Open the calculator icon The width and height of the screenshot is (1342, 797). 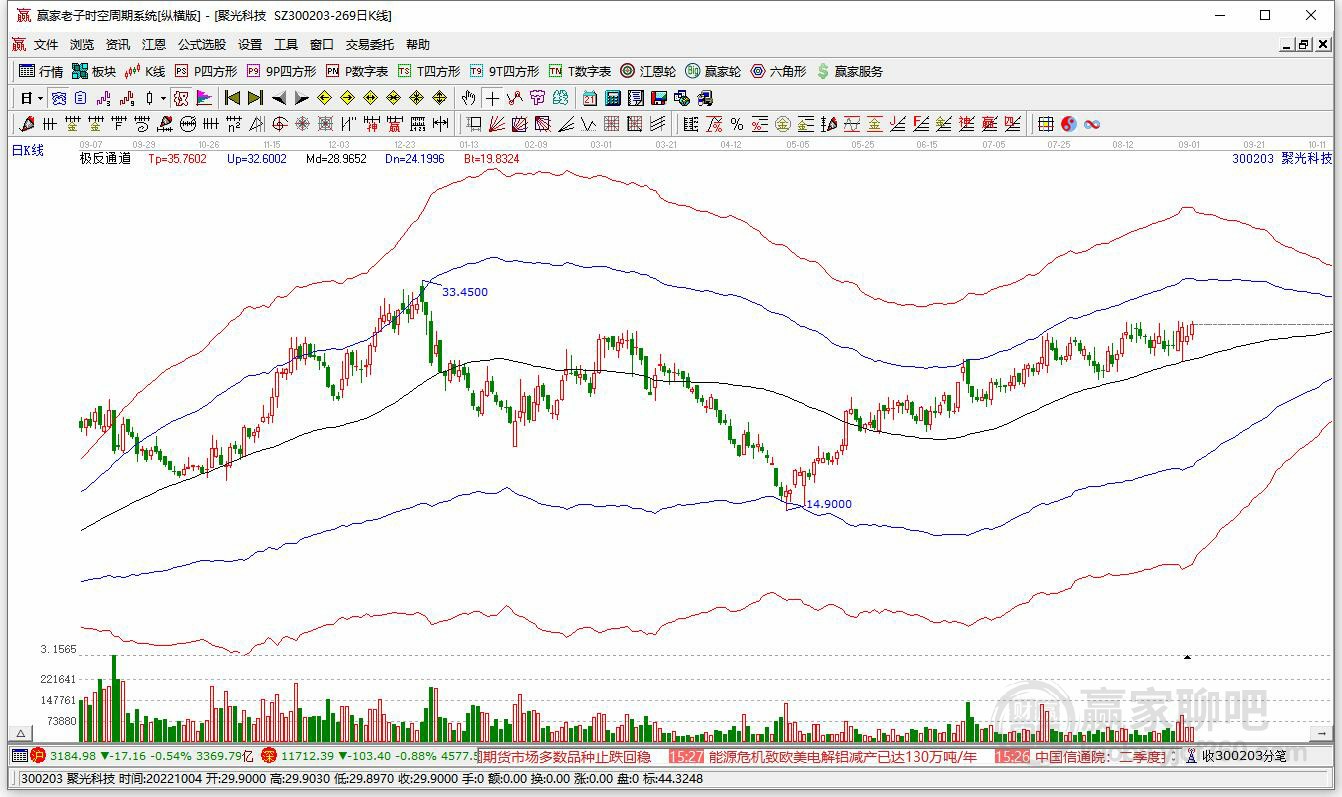(613, 98)
